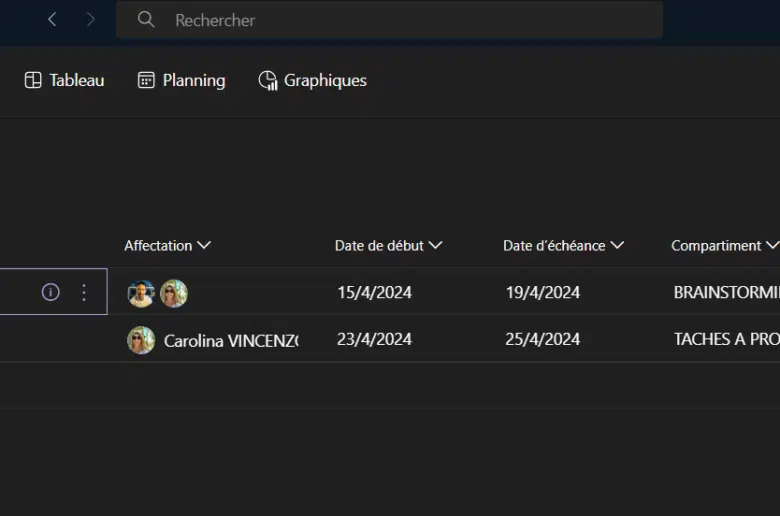Click the second assignee avatar in the top row
Screen dimensions: 780x516
click(x=174, y=293)
